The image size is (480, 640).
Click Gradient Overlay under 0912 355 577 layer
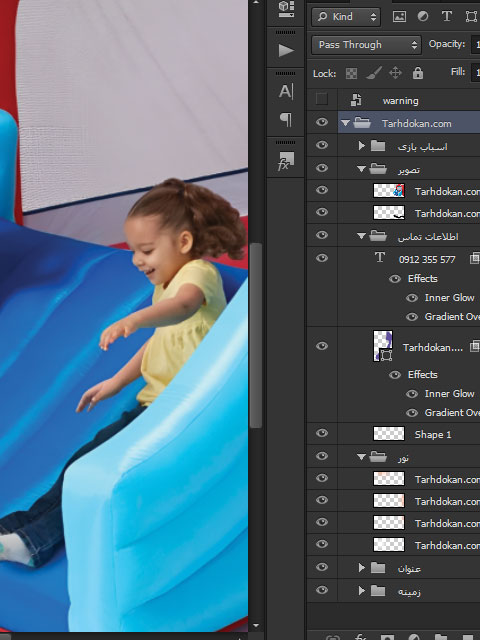click(x=452, y=316)
